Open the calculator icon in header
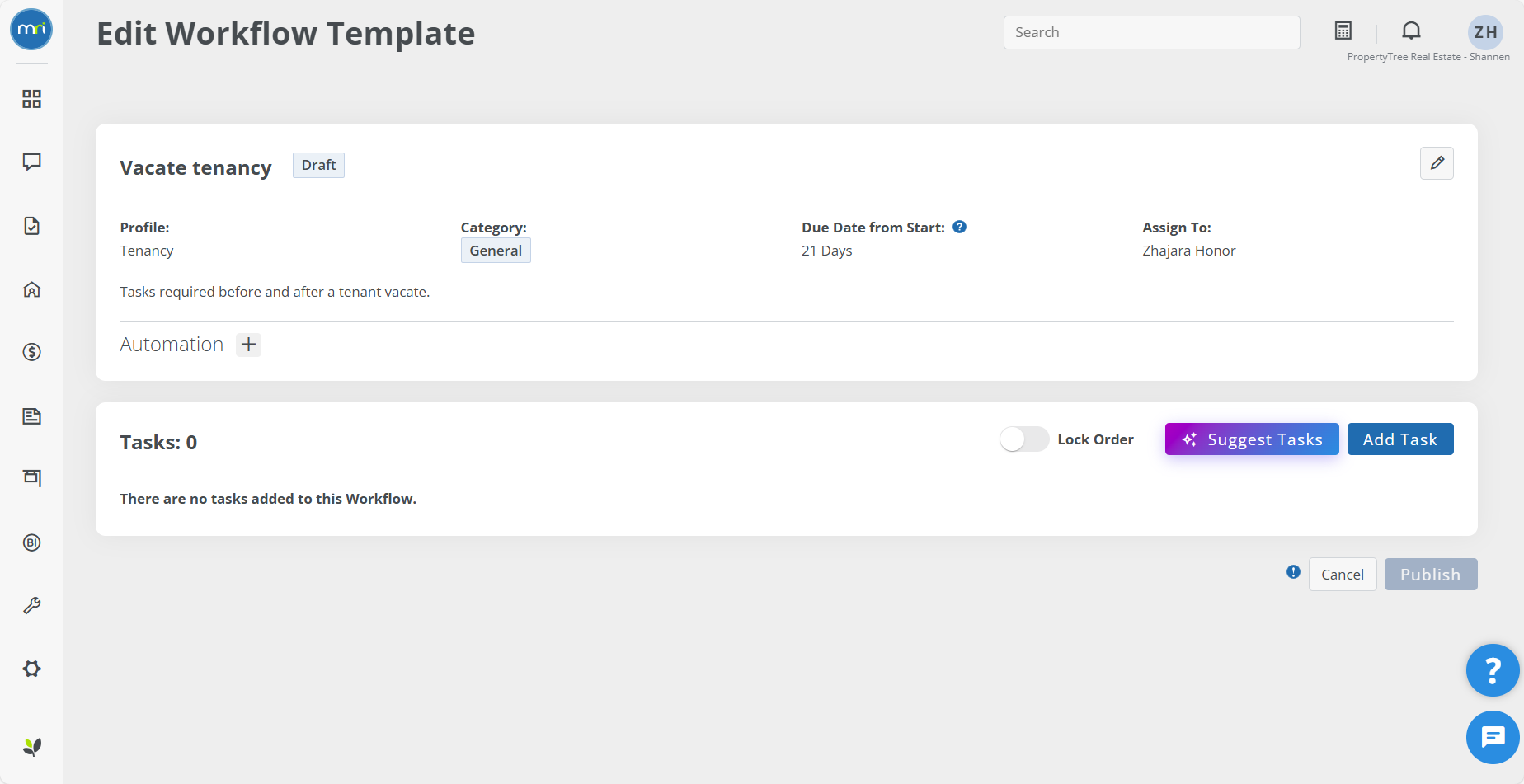This screenshot has height=784, width=1524. (1343, 31)
